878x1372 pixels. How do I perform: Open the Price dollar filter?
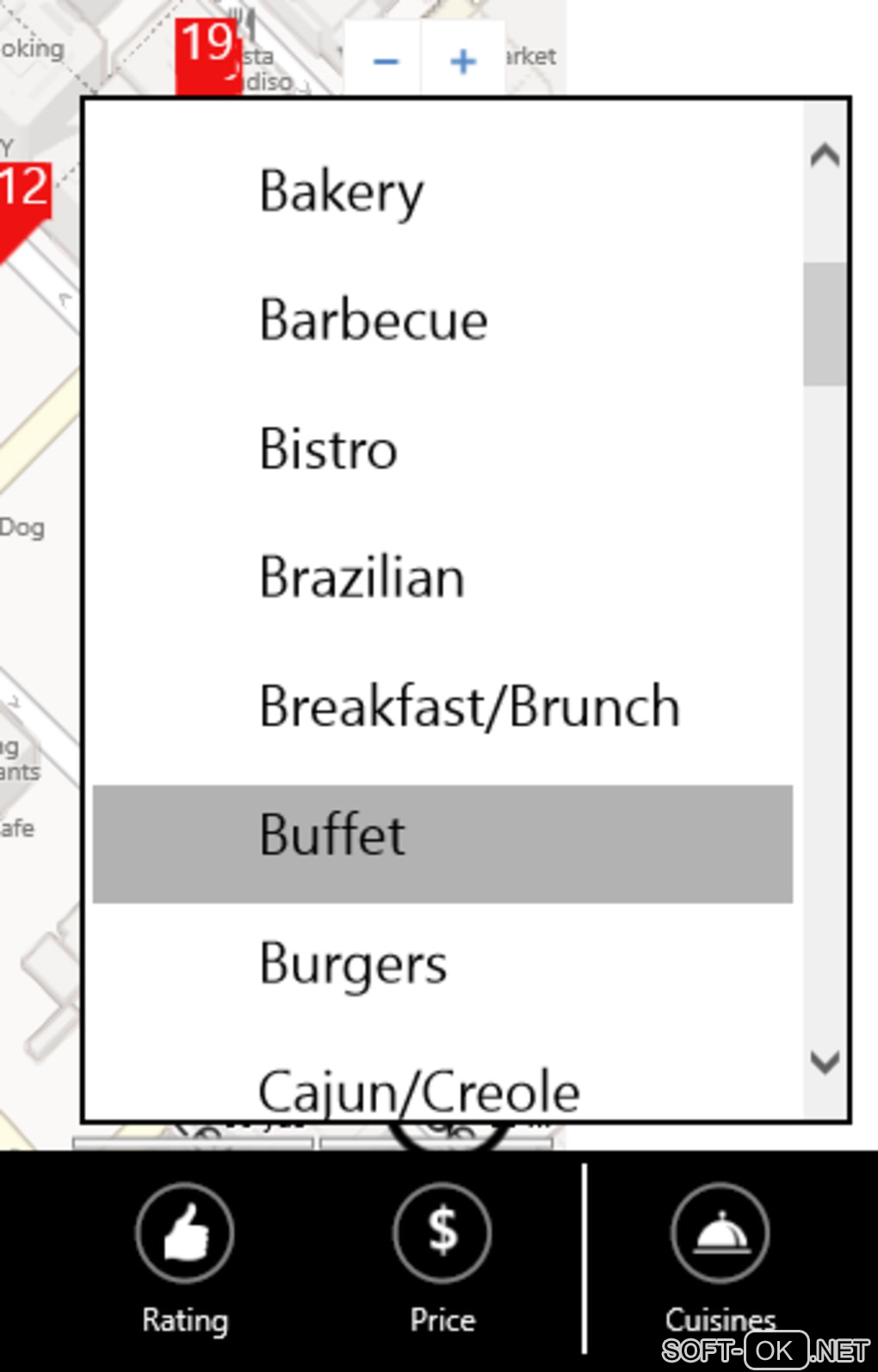pyautogui.click(x=442, y=1233)
